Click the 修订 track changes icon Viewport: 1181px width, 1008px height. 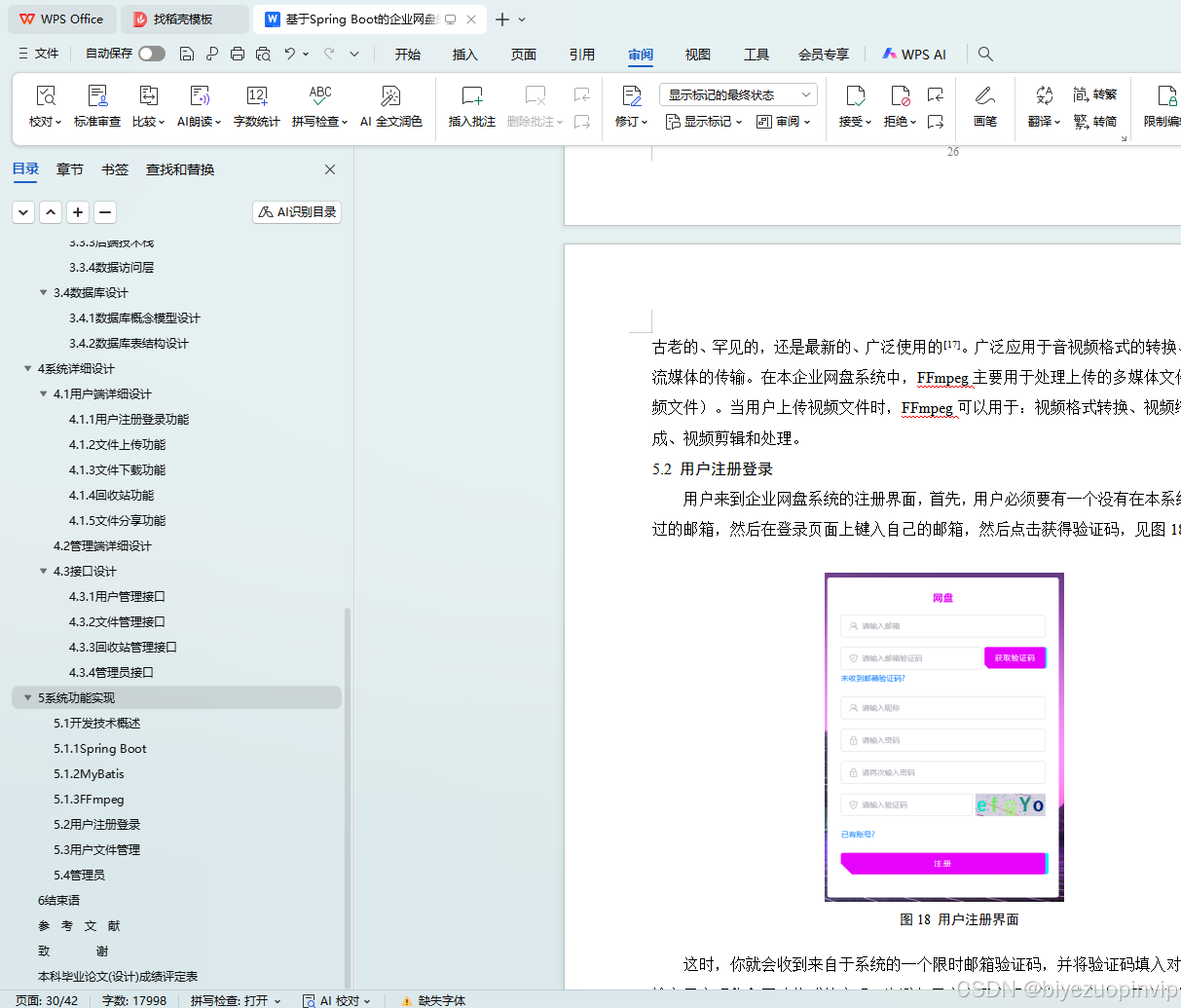coord(631,95)
